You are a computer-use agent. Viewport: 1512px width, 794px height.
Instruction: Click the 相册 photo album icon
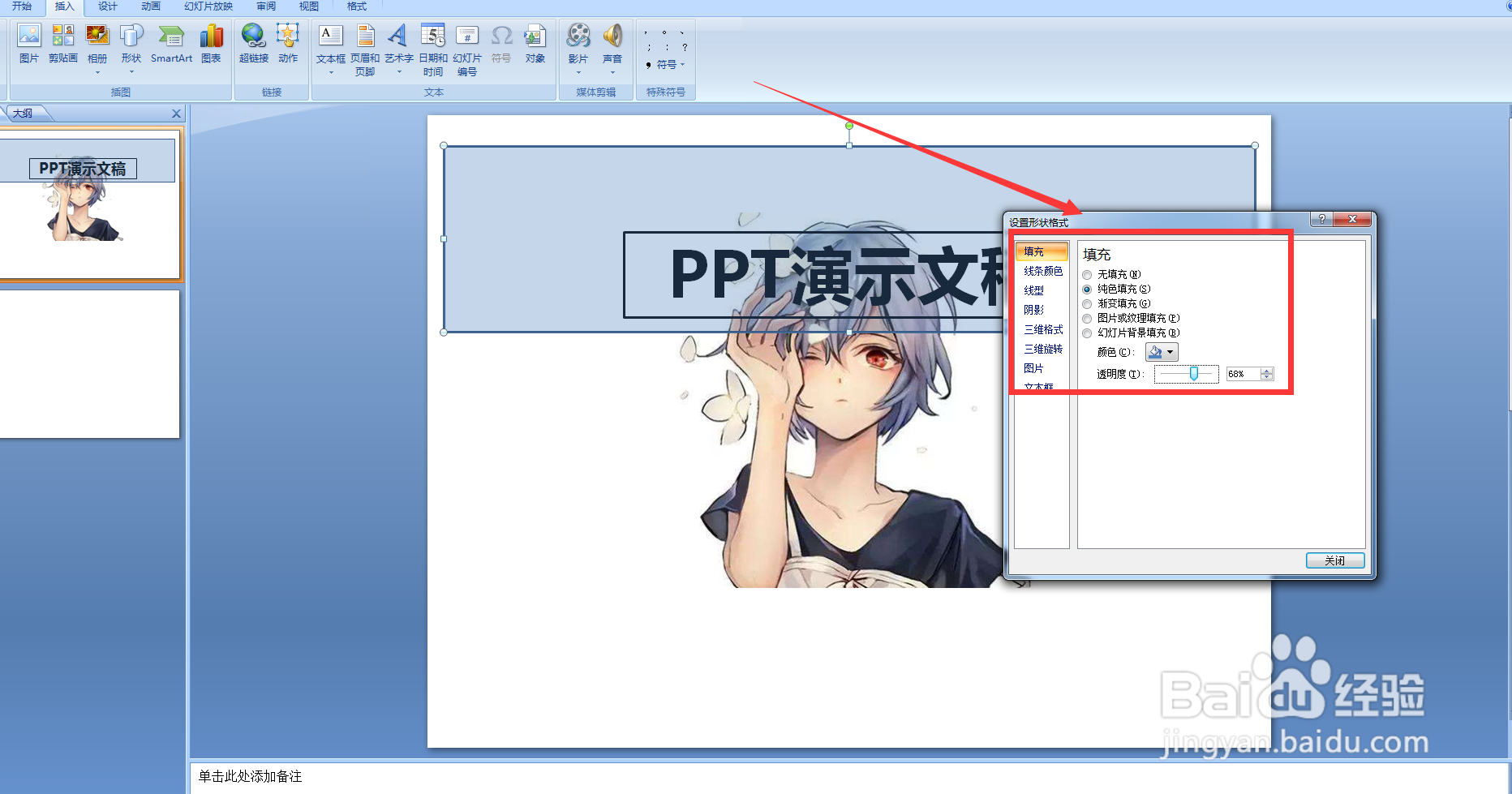(97, 36)
